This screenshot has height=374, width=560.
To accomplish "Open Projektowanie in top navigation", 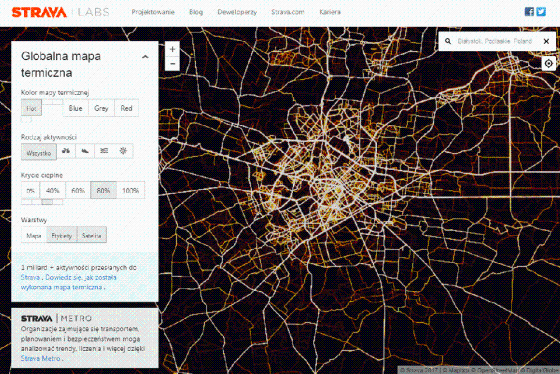I will pos(153,12).
